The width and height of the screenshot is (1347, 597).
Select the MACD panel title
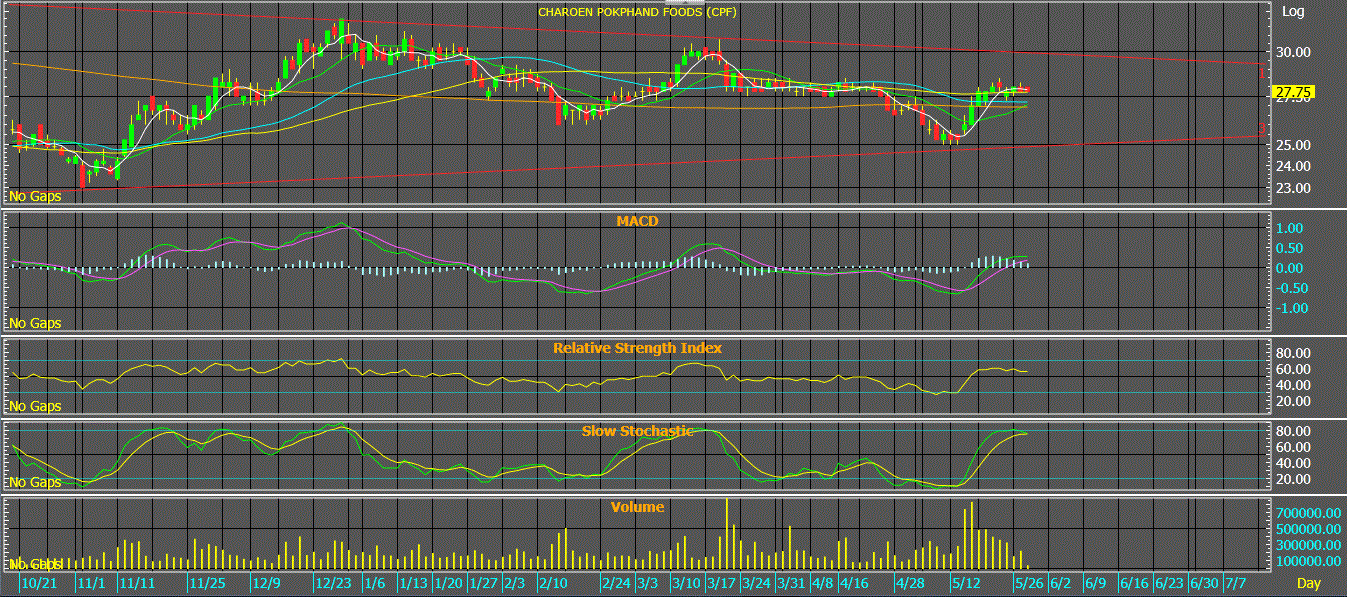point(637,221)
